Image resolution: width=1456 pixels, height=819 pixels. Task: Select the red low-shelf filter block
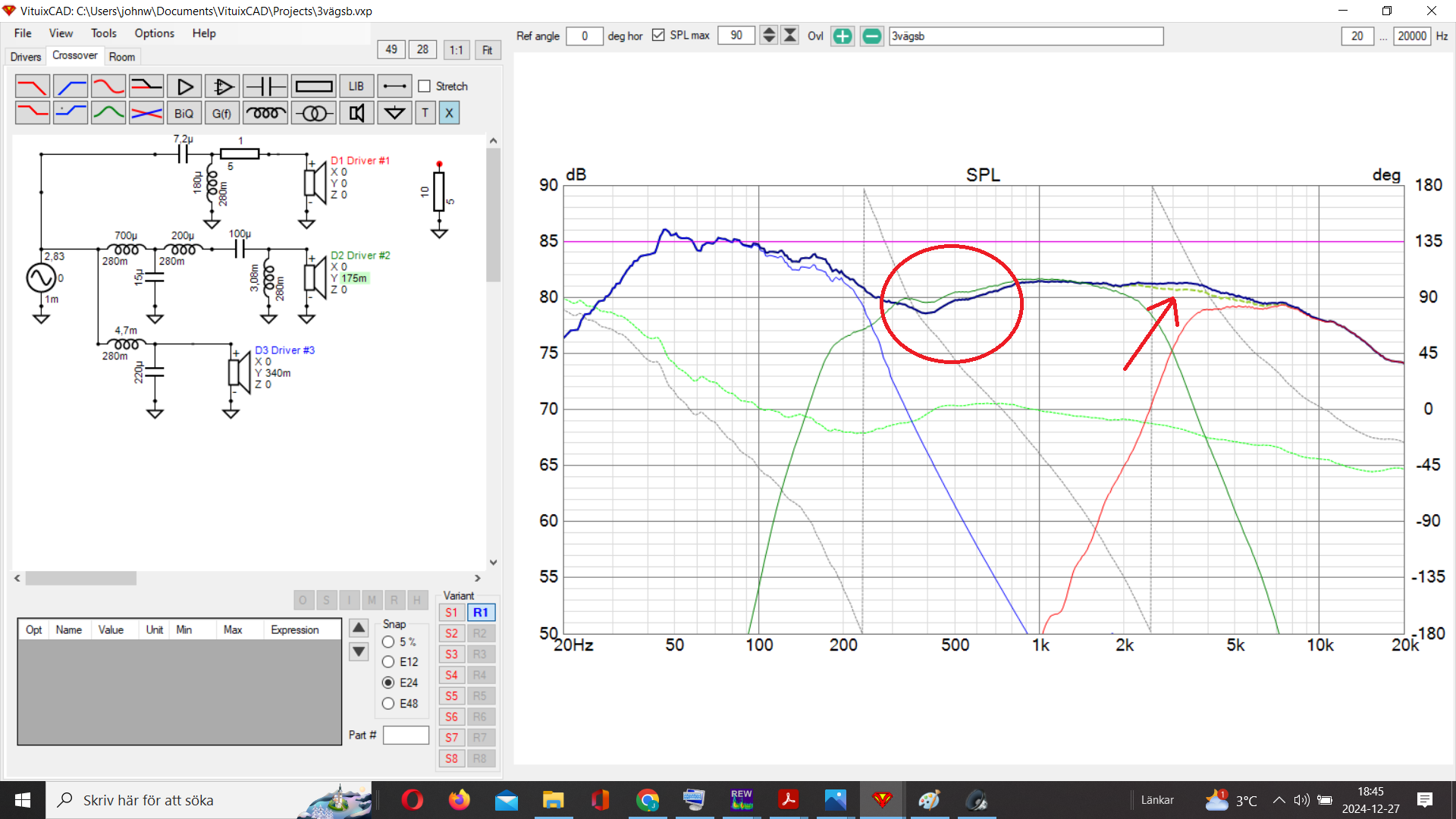pos(32,113)
